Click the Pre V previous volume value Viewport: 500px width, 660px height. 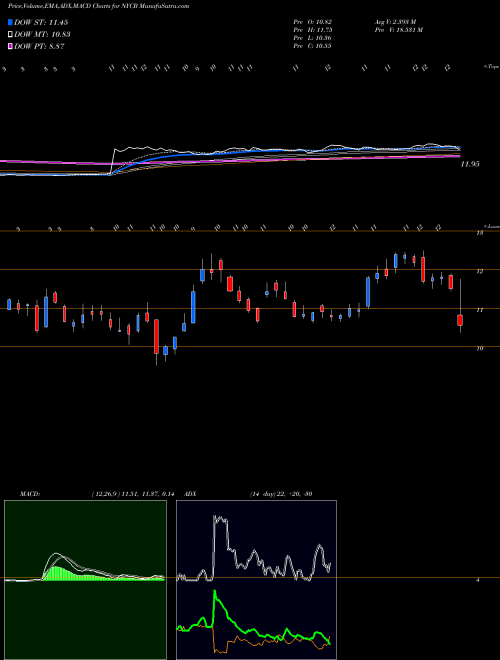tap(398, 30)
